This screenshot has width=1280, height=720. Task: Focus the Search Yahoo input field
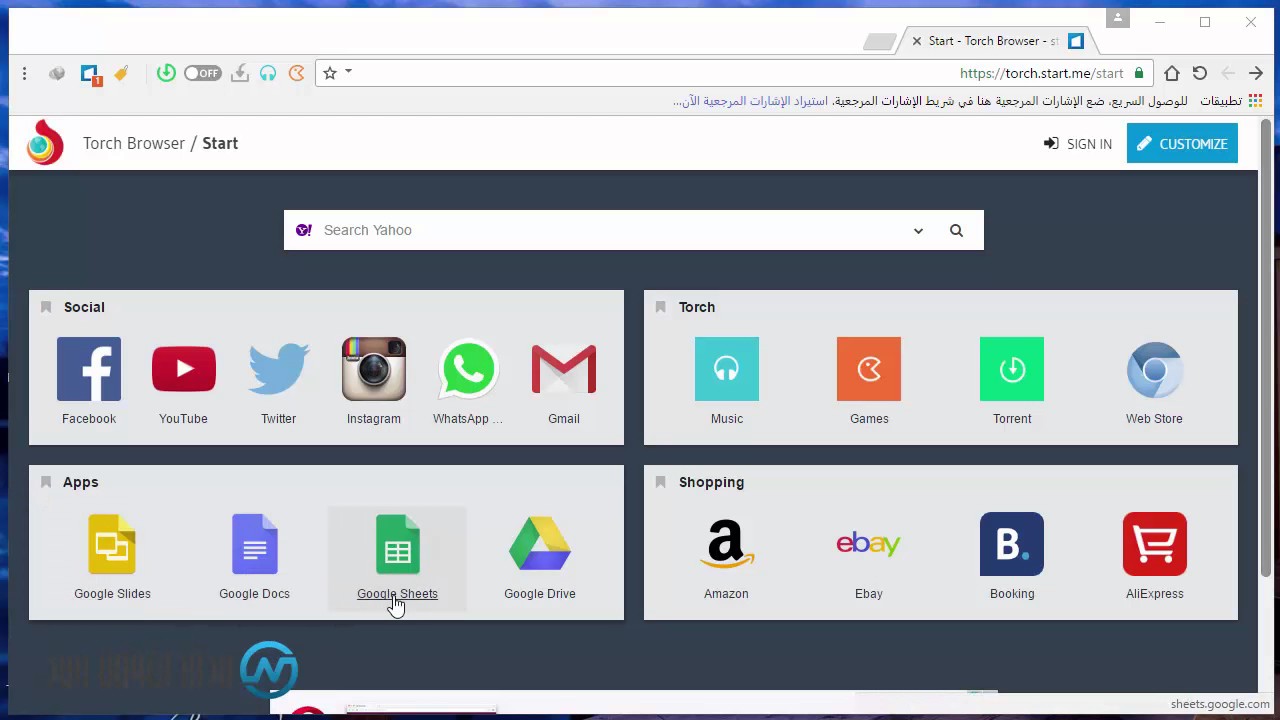[610, 230]
